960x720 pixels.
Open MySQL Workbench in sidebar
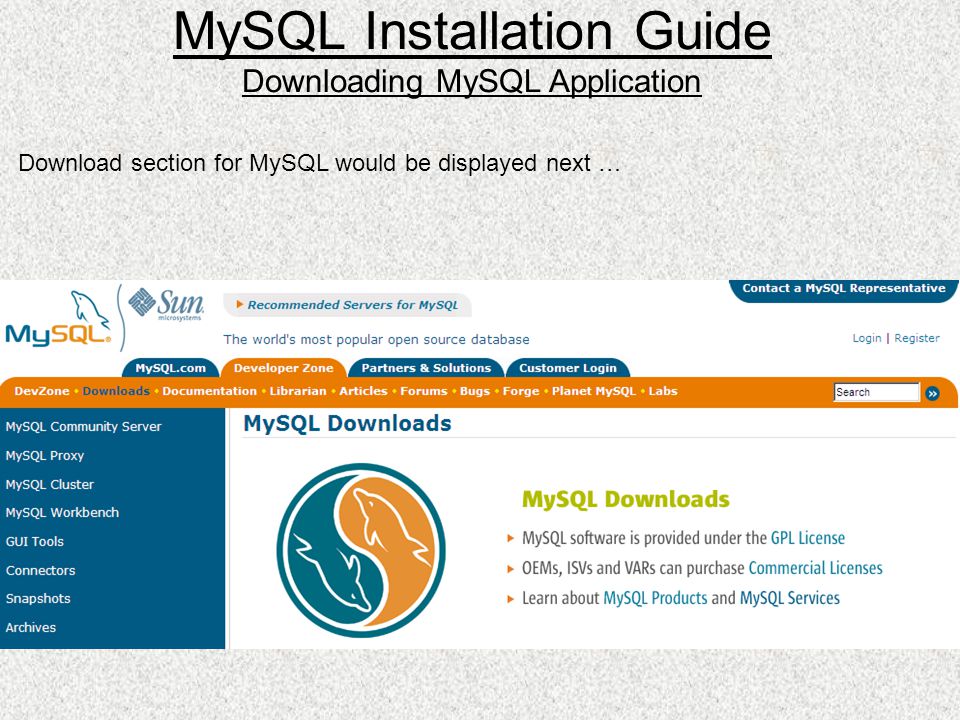tap(62, 512)
